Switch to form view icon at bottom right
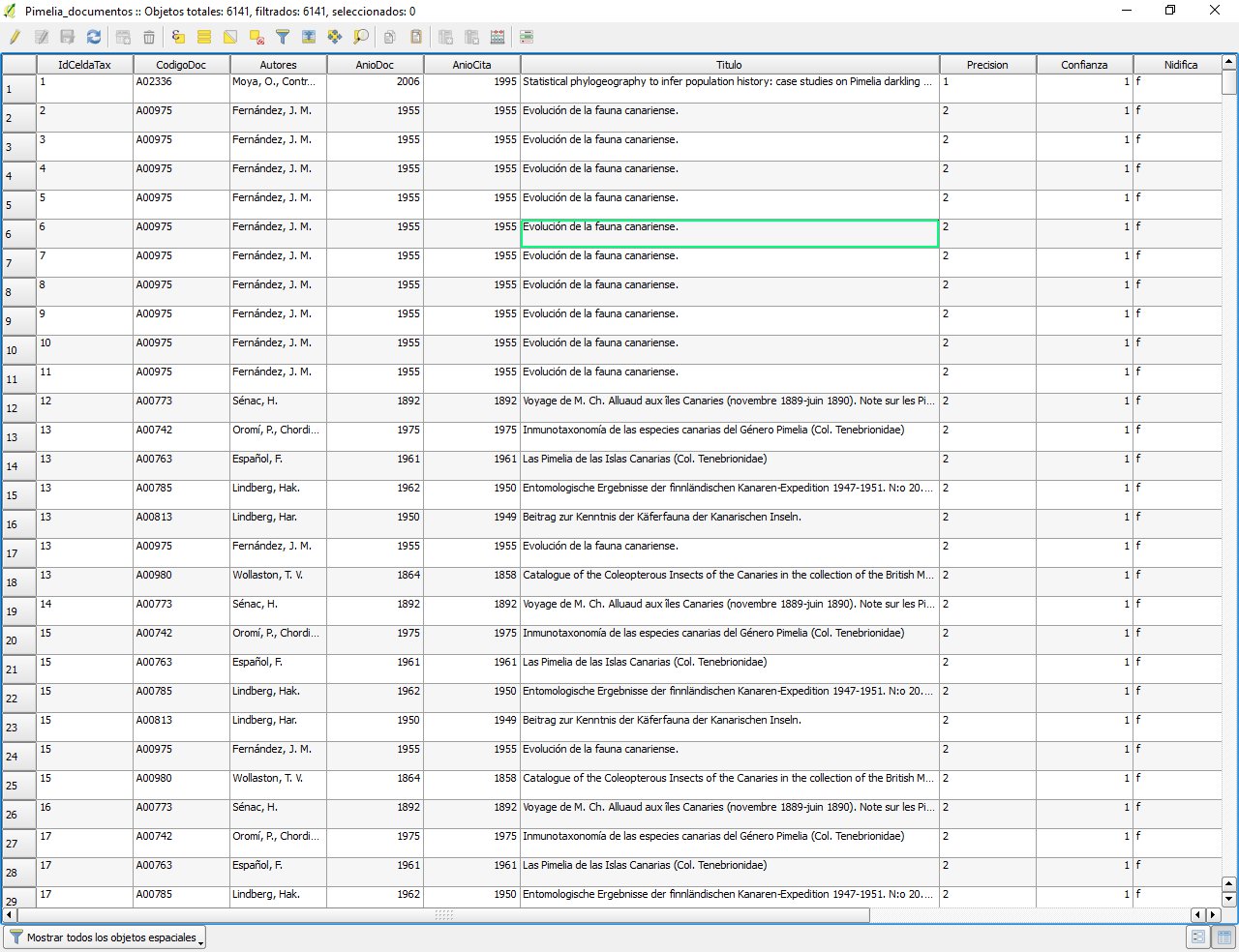 (x=1198, y=937)
